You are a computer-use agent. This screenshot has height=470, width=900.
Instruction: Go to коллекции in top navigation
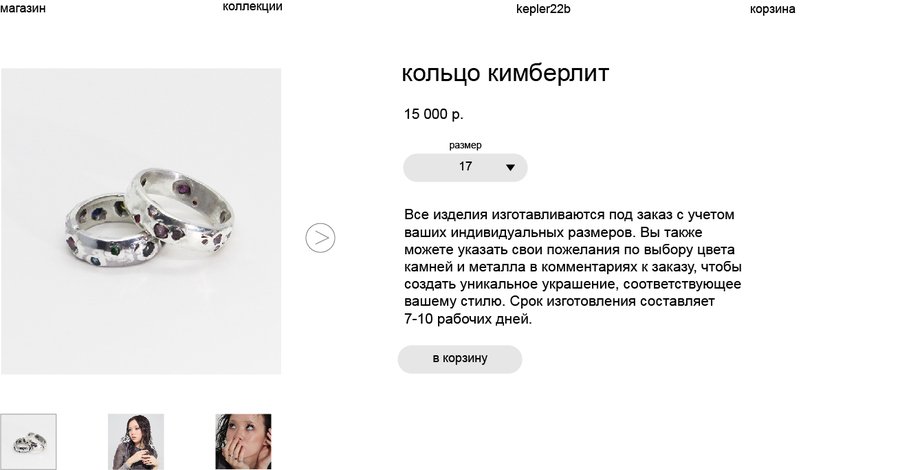pyautogui.click(x=253, y=7)
